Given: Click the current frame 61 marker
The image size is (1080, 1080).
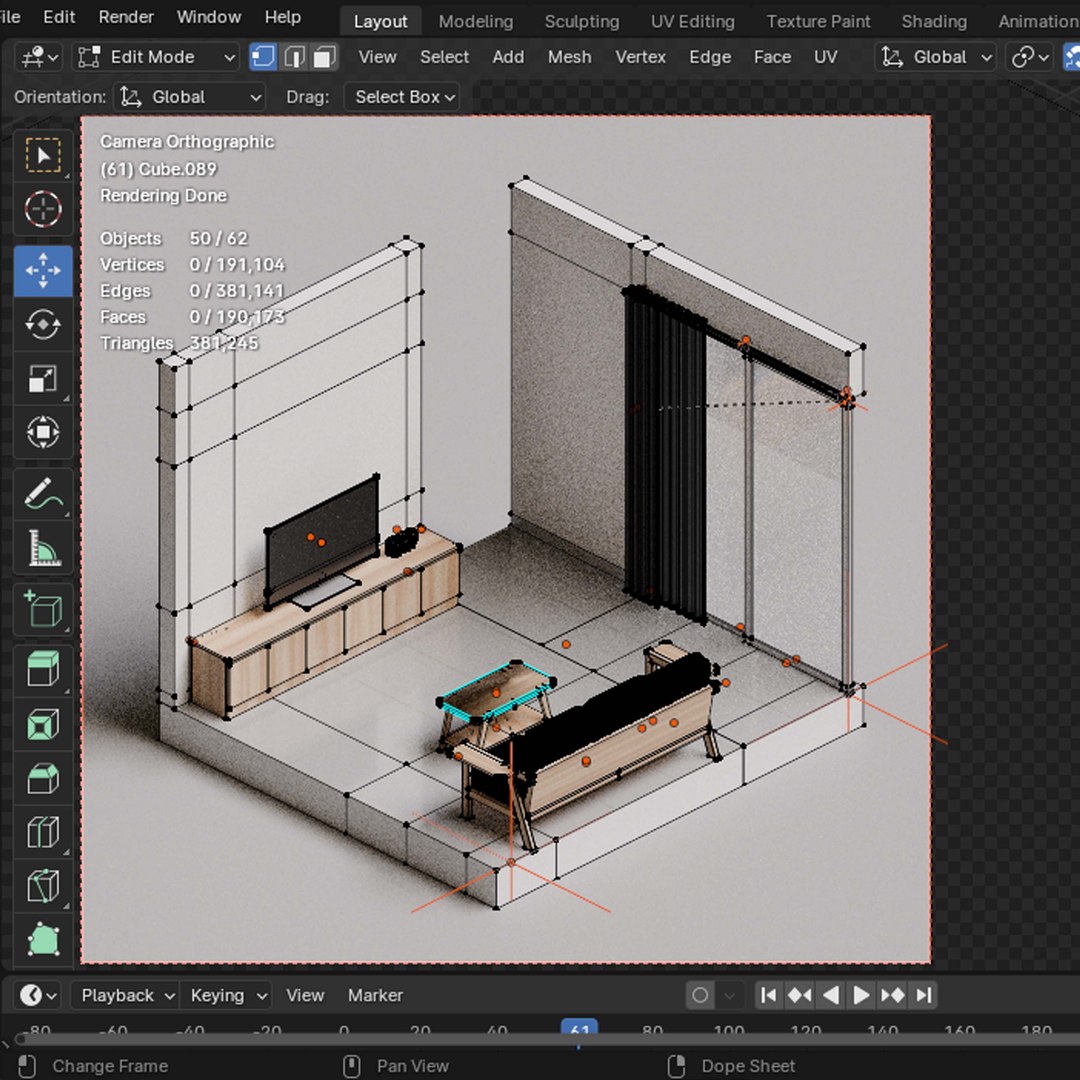Looking at the screenshot, I should [x=579, y=1029].
